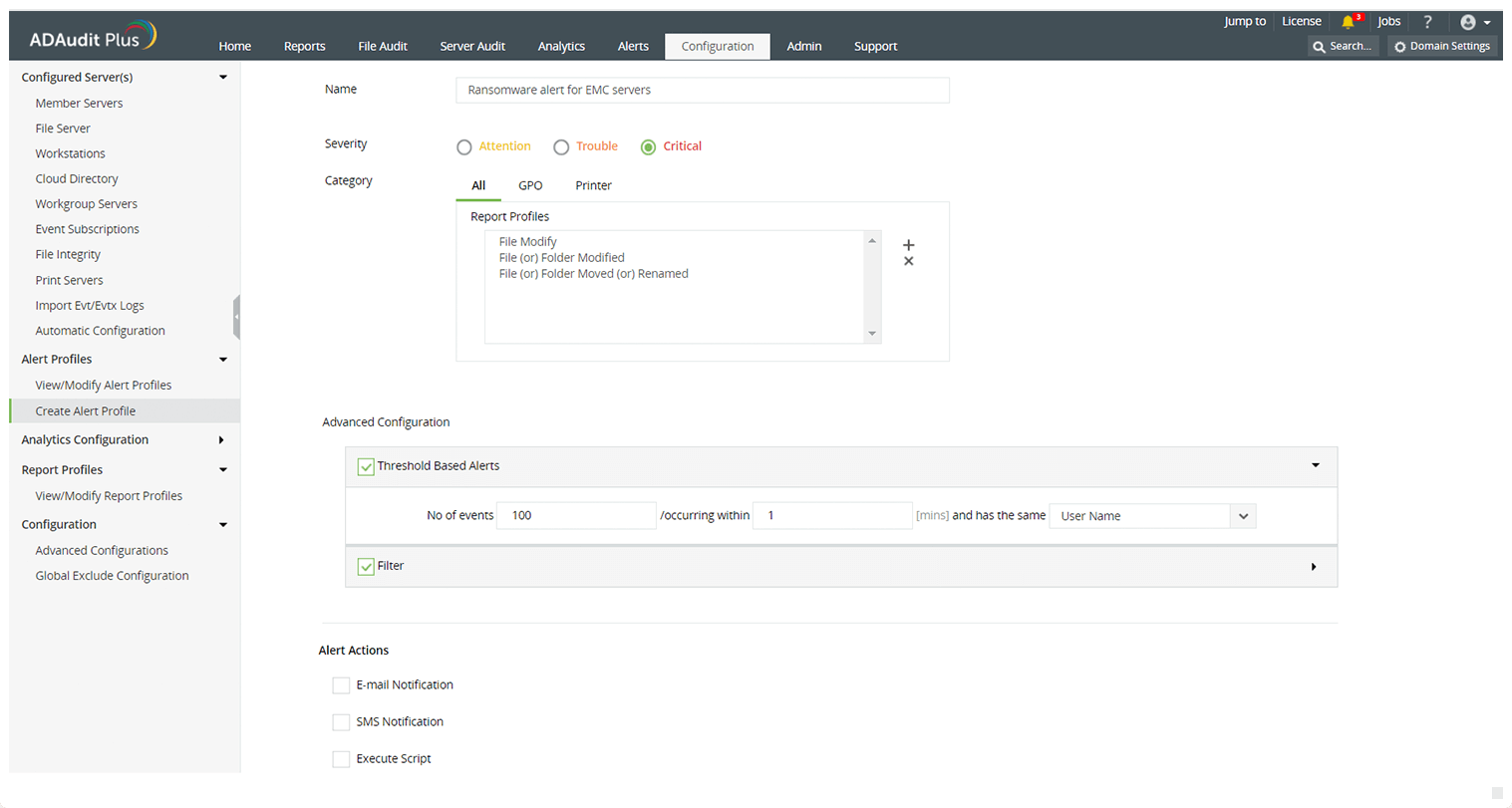Image resolution: width=1512 pixels, height=808 pixels.
Task: Select 'File Modify' in Report Profiles list
Action: coord(528,242)
